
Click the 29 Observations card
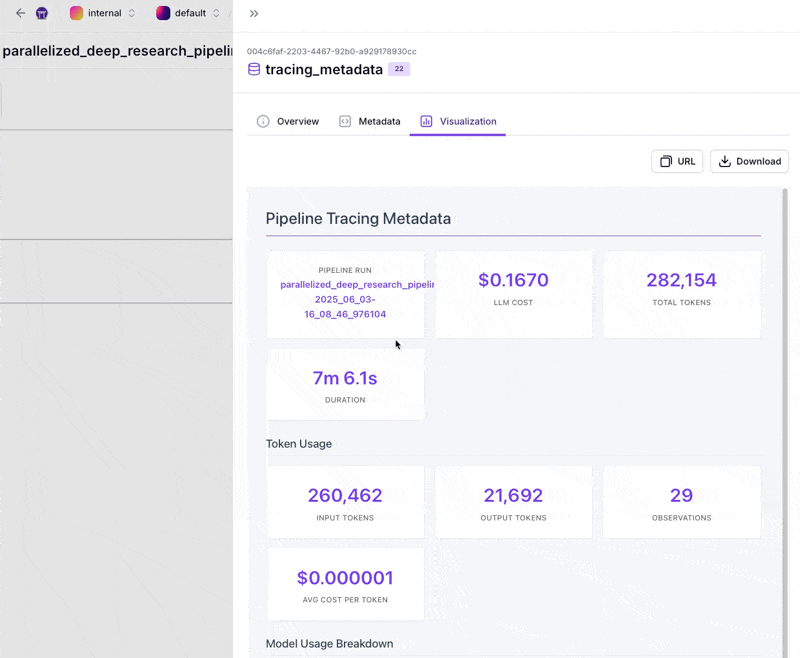[x=682, y=503]
